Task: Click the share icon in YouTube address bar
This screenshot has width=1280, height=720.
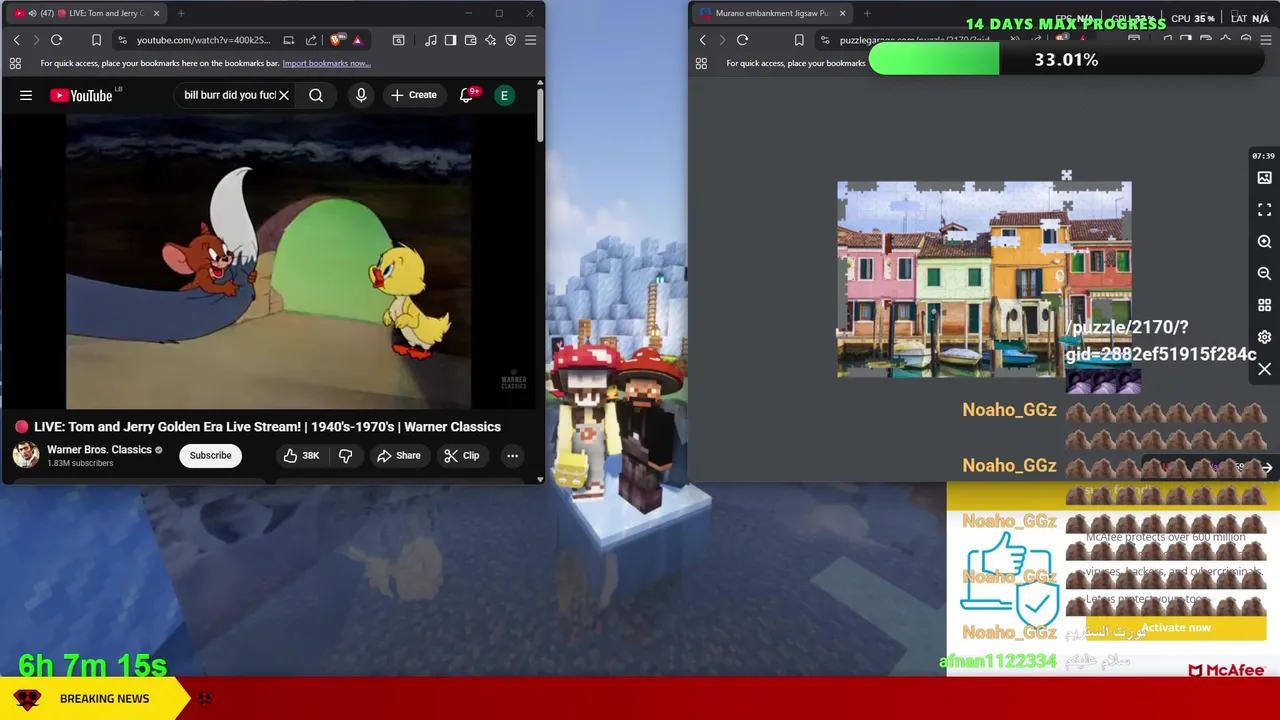Action: pyautogui.click(x=311, y=40)
